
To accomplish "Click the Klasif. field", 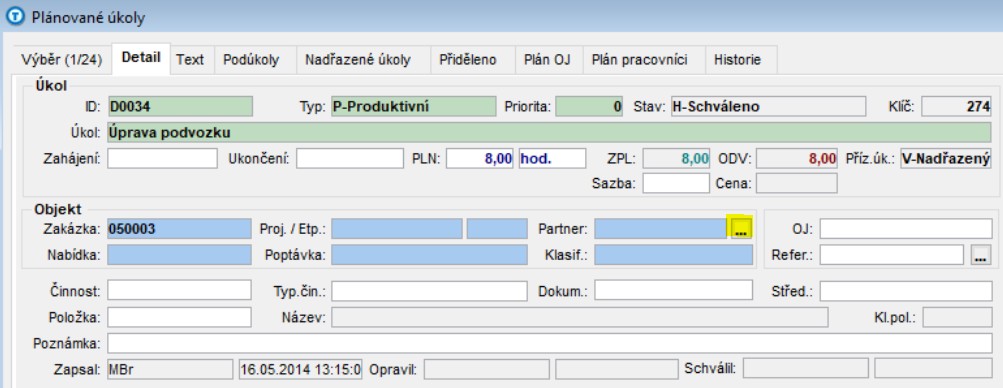I will [x=674, y=254].
